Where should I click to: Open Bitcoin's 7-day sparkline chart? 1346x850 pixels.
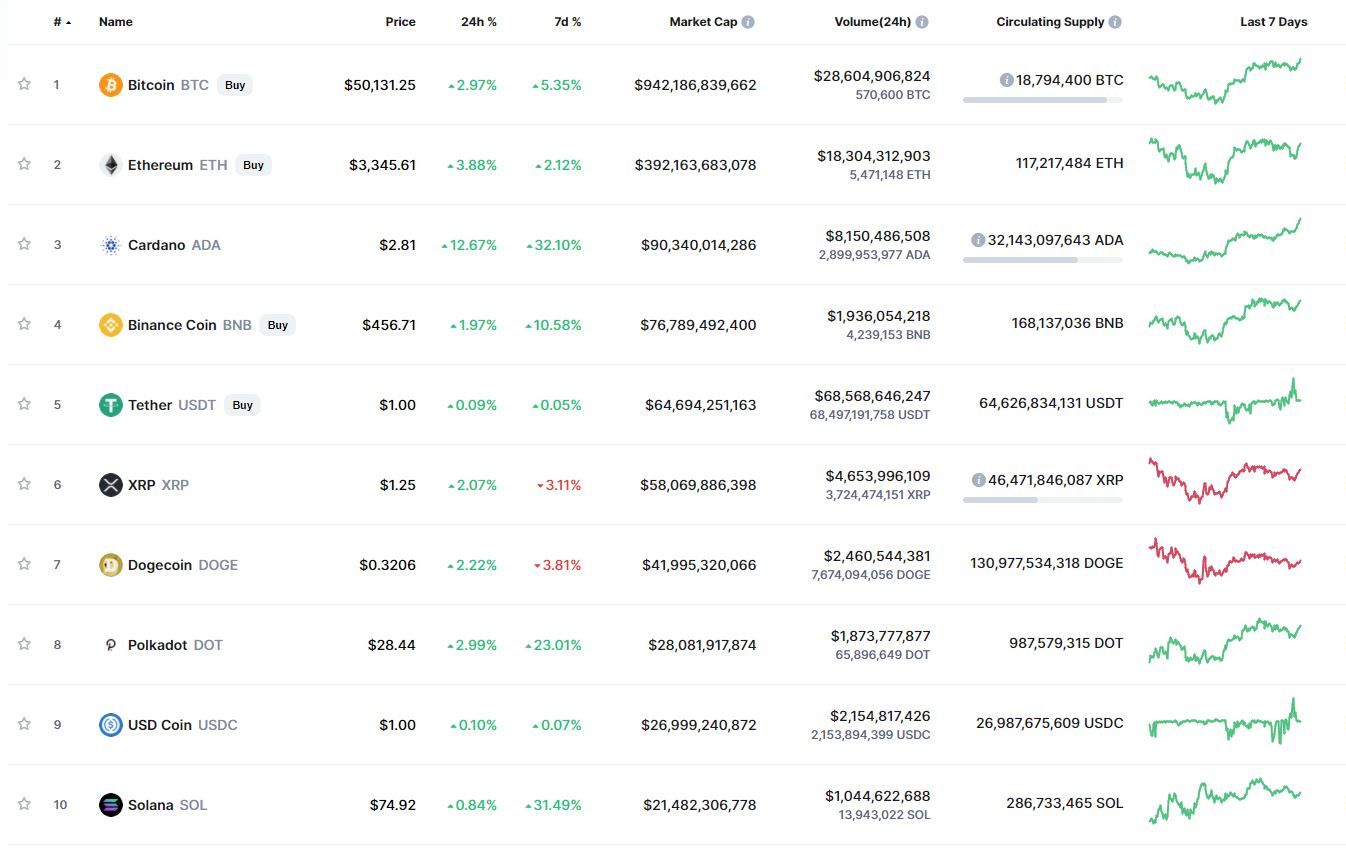coord(1225,80)
